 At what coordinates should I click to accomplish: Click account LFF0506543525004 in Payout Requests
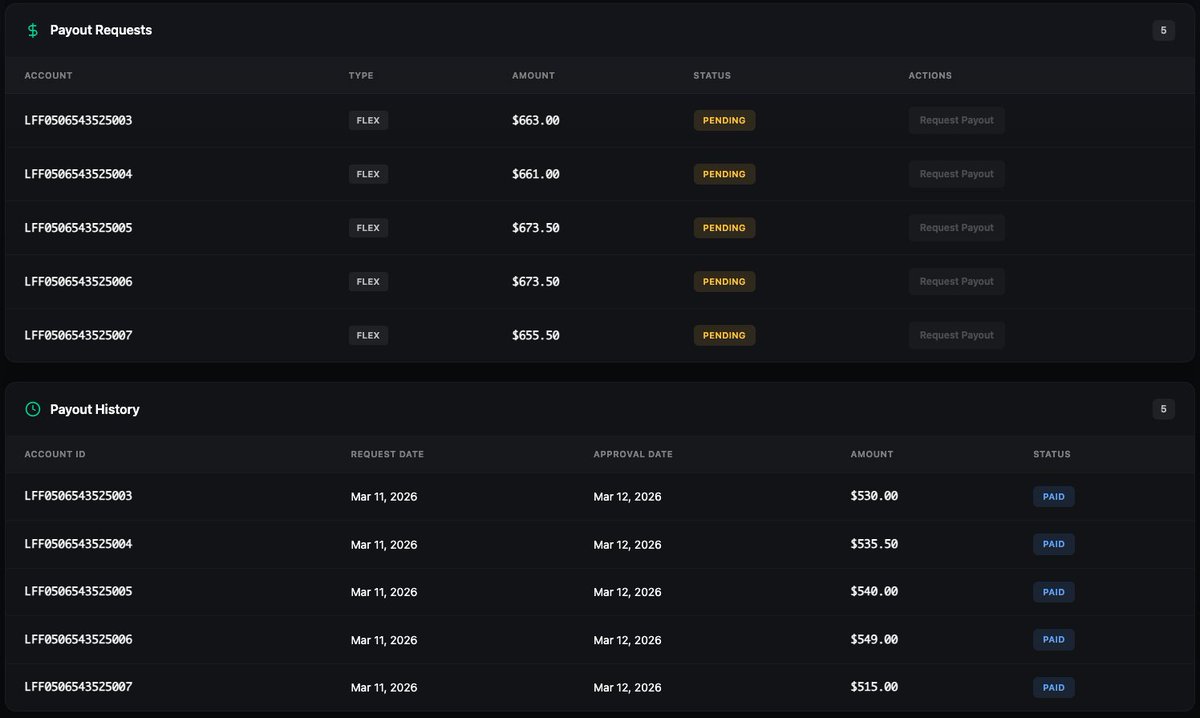click(x=78, y=174)
